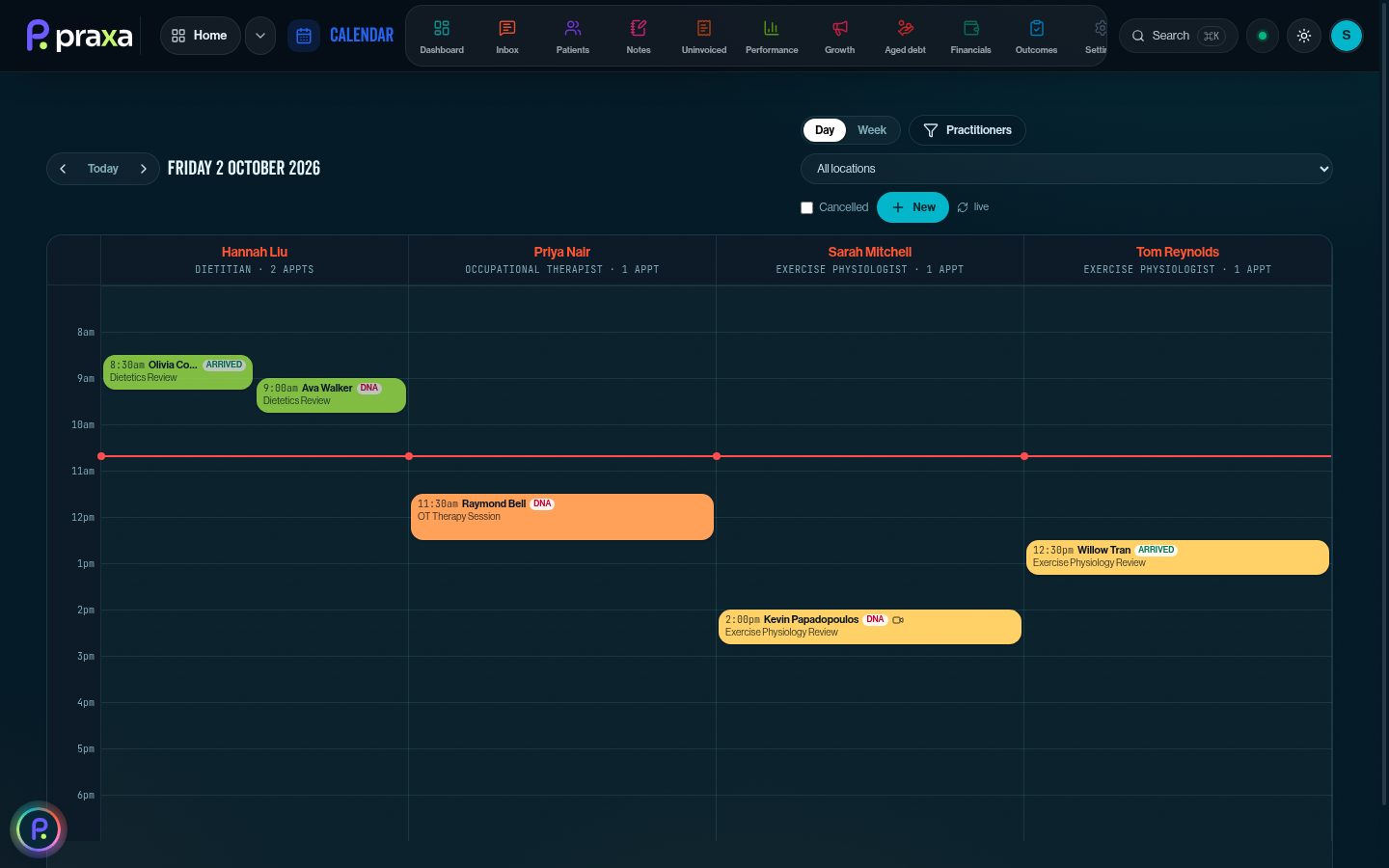
Task: Click the video icon on Kevin Papadopoulos appointment
Action: [x=898, y=620]
